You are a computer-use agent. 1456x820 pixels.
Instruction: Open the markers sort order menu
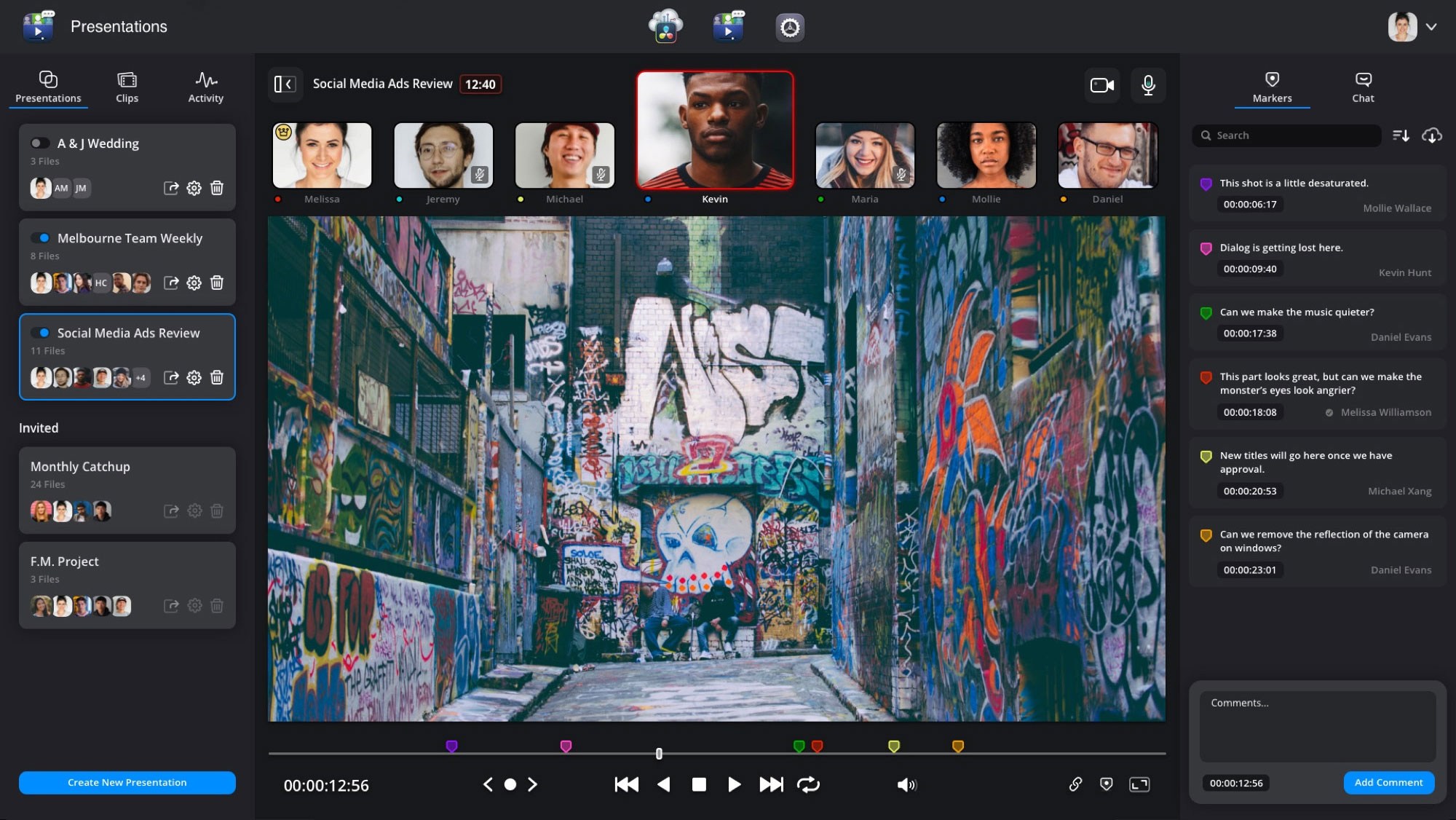click(x=1400, y=135)
